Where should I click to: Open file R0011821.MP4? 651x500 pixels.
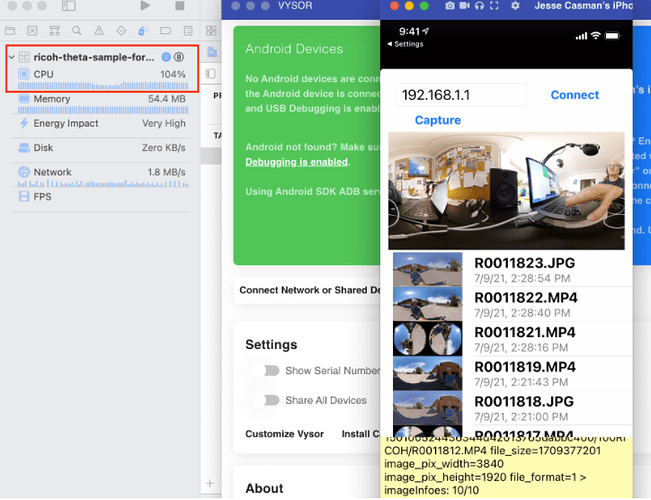(512, 339)
